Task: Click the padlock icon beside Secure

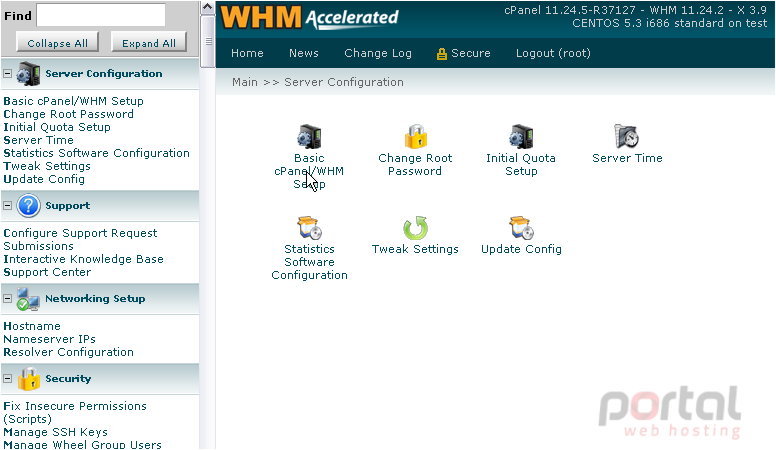Action: [x=441, y=54]
